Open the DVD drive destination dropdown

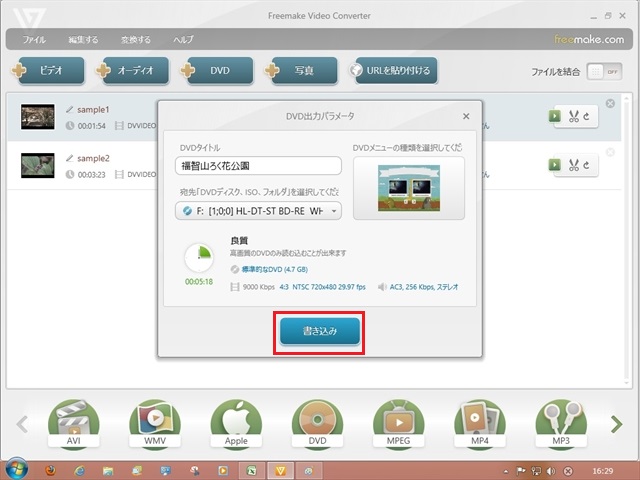coord(258,211)
